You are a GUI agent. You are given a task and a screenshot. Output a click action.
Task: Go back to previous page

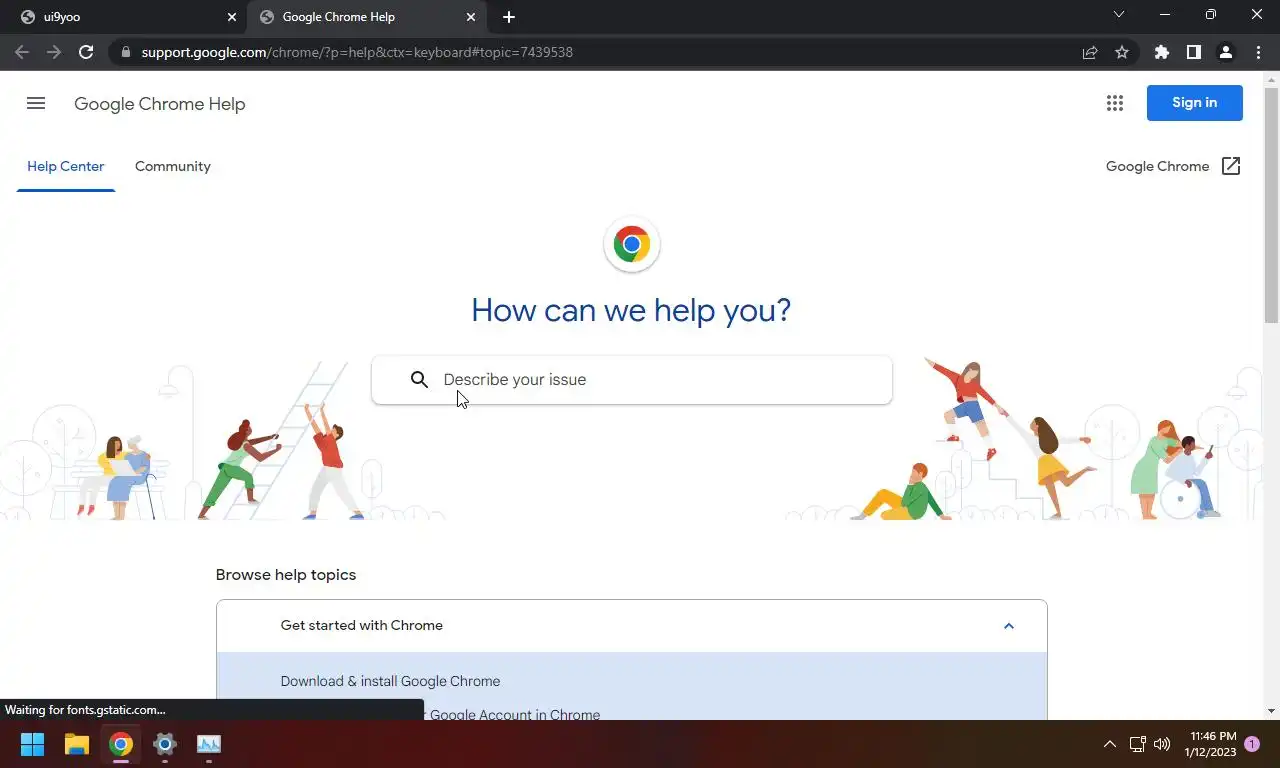point(22,52)
